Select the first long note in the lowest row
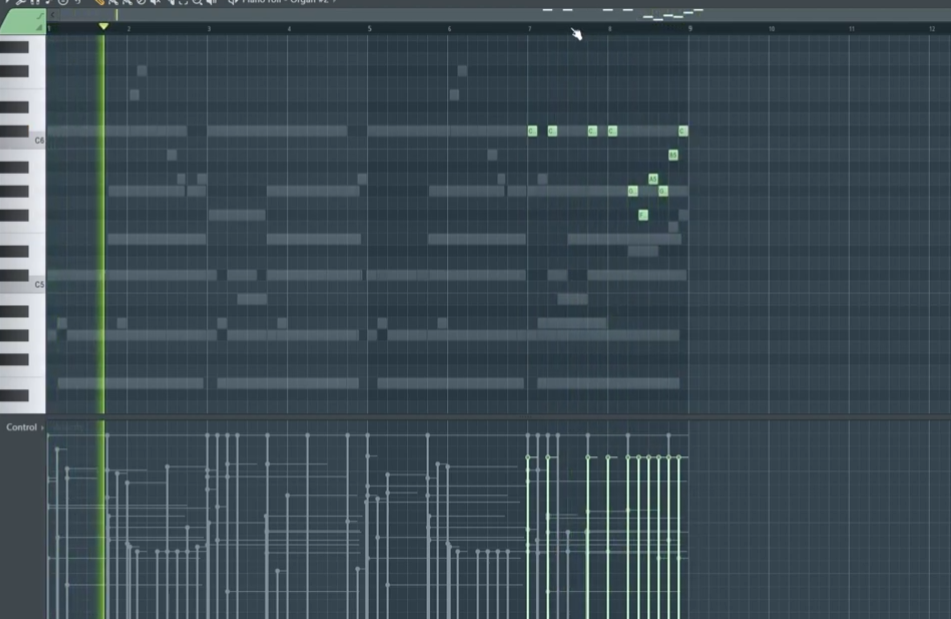Image resolution: width=951 pixels, height=619 pixels. [x=130, y=383]
